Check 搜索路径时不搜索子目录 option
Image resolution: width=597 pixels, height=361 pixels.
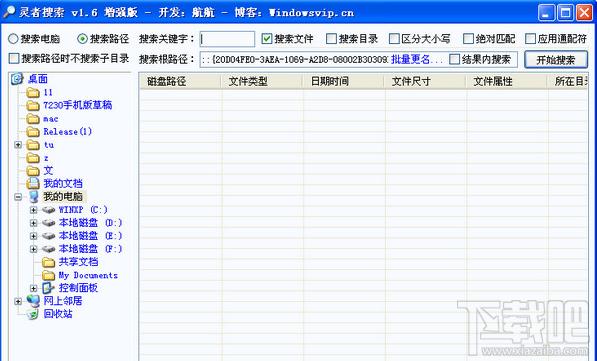click(x=14, y=58)
